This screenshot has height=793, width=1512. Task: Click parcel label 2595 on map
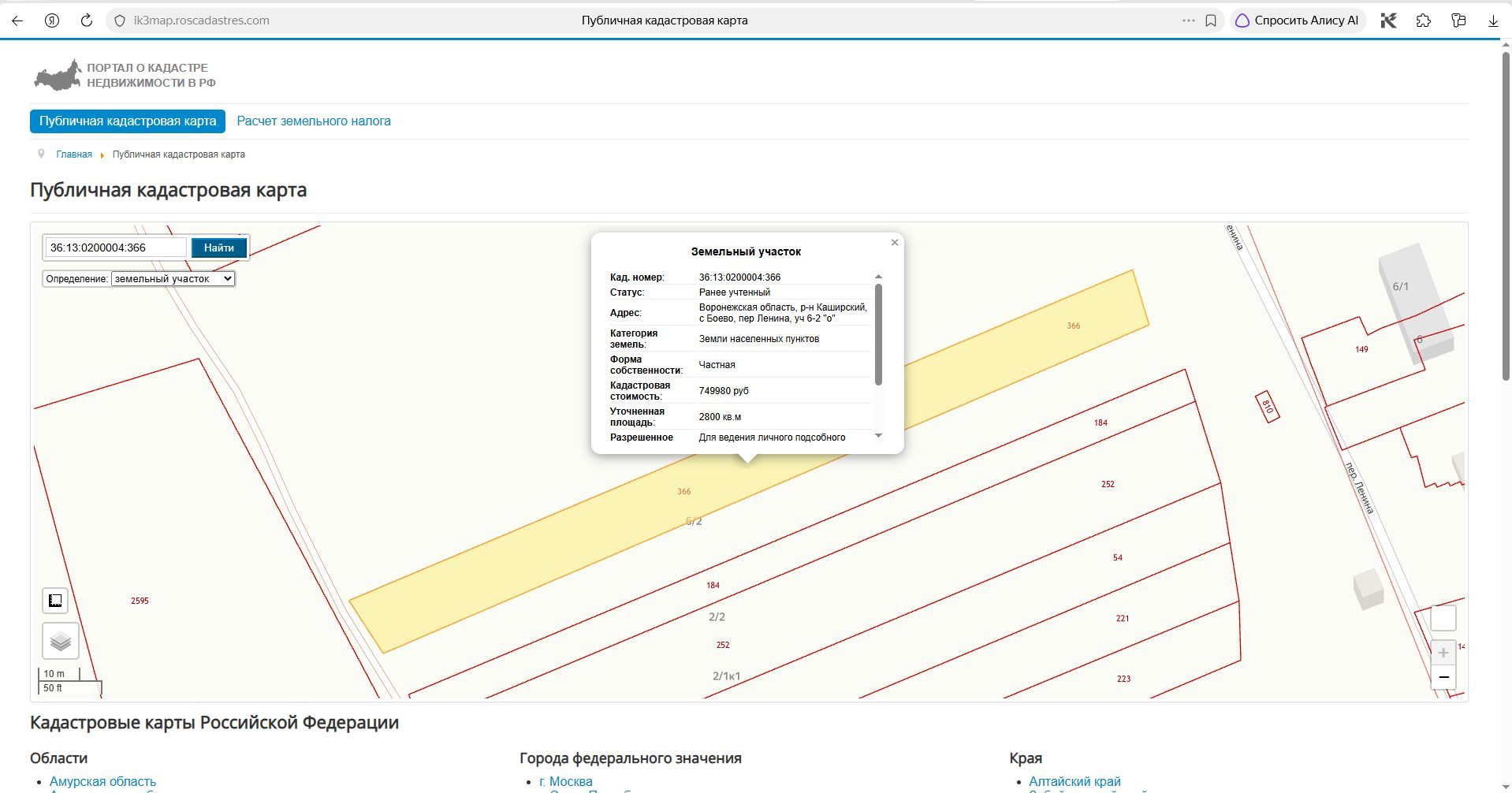pos(140,601)
